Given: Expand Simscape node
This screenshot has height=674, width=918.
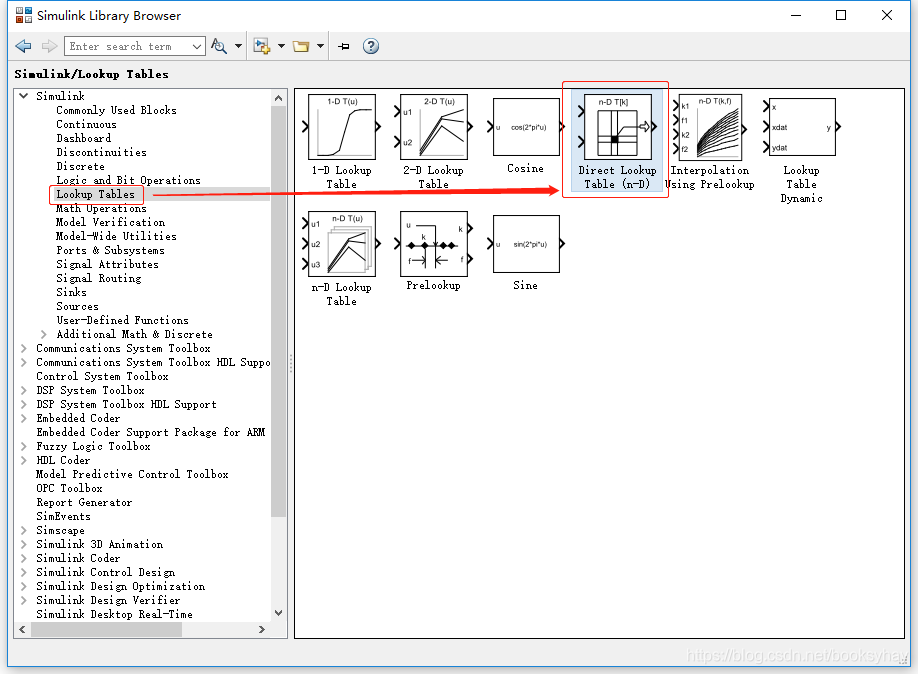Looking at the screenshot, I should (23, 530).
